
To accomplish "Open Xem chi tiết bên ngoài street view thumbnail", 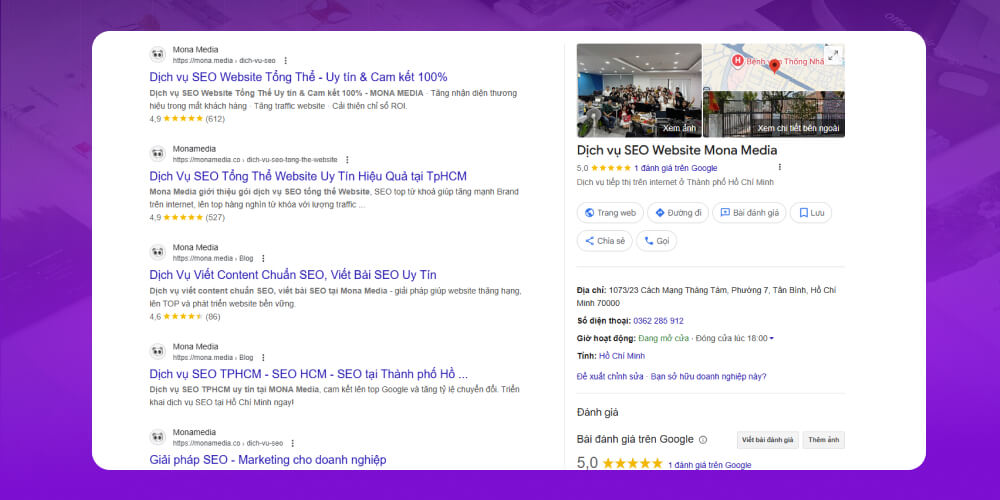I will [x=774, y=114].
